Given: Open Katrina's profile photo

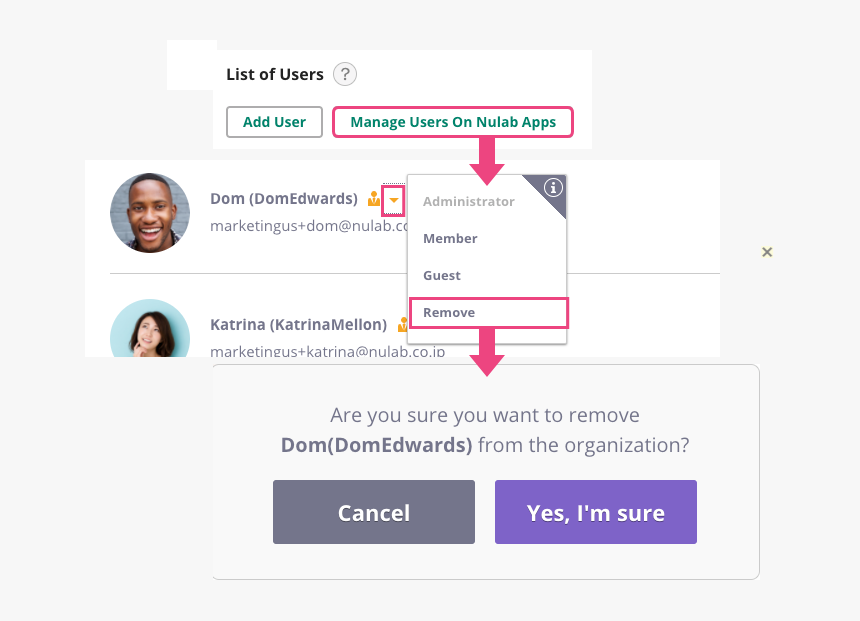Looking at the screenshot, I should coord(150,329).
